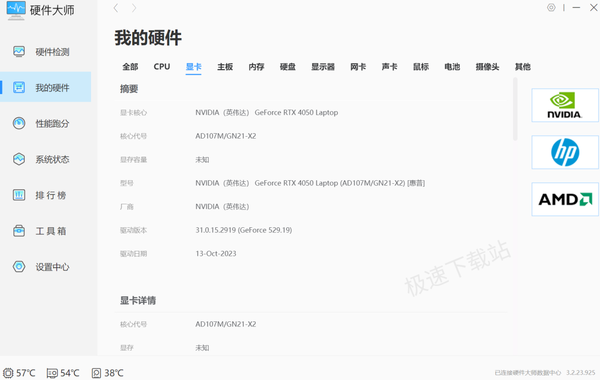Switch to the CPU tab
The width and height of the screenshot is (600, 380).
[162, 67]
